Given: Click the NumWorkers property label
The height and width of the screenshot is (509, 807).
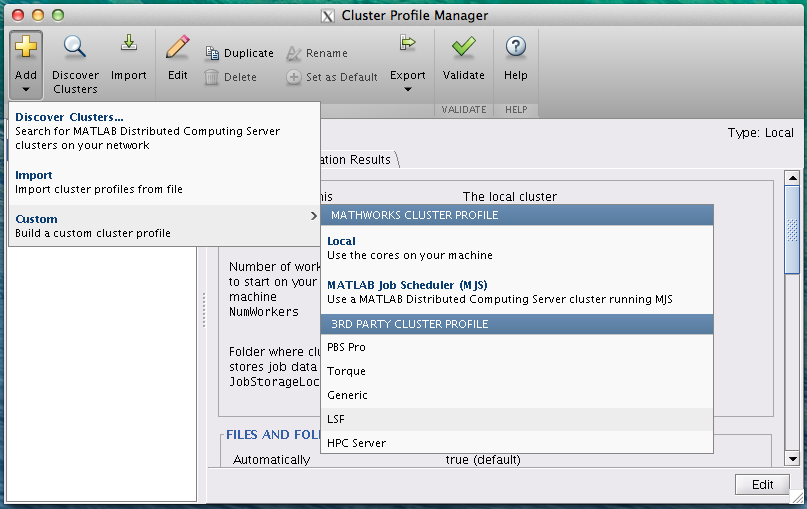Looking at the screenshot, I should click(264, 312).
